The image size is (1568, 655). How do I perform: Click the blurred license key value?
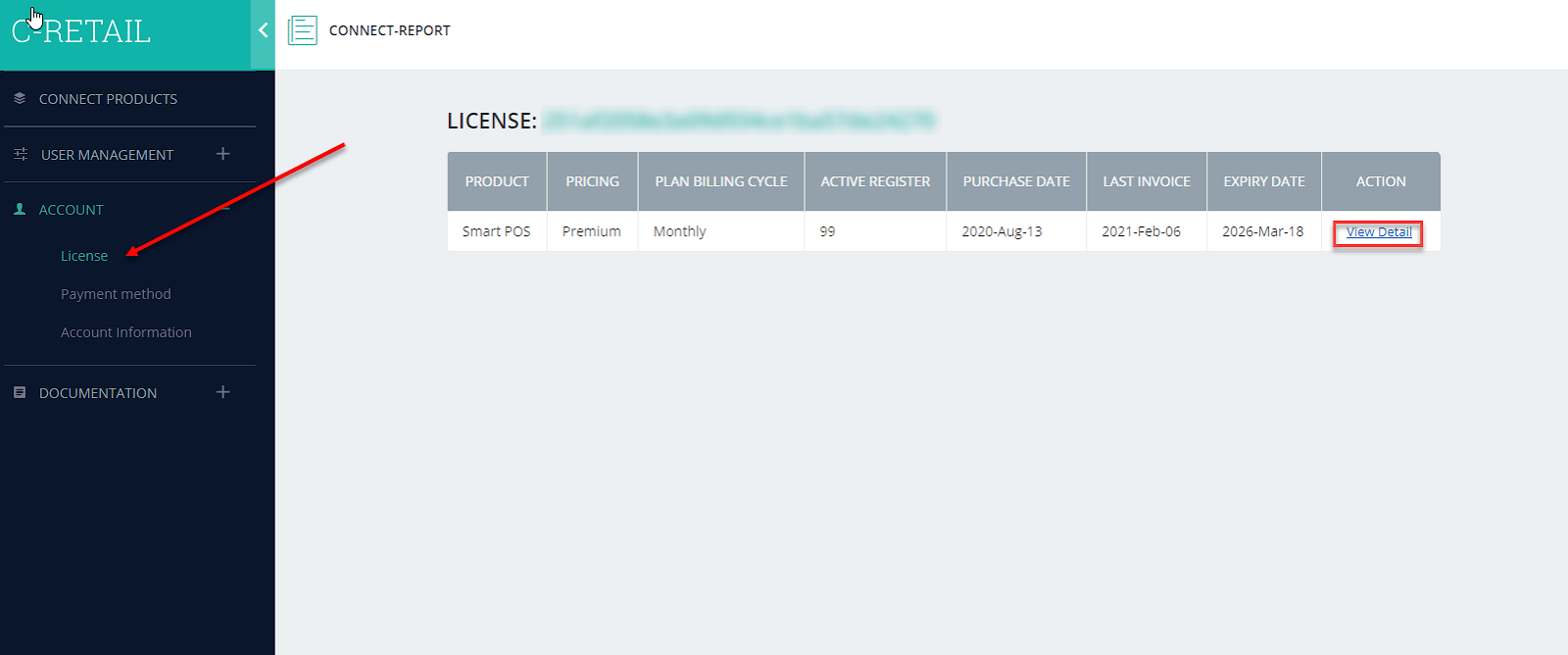click(x=739, y=121)
